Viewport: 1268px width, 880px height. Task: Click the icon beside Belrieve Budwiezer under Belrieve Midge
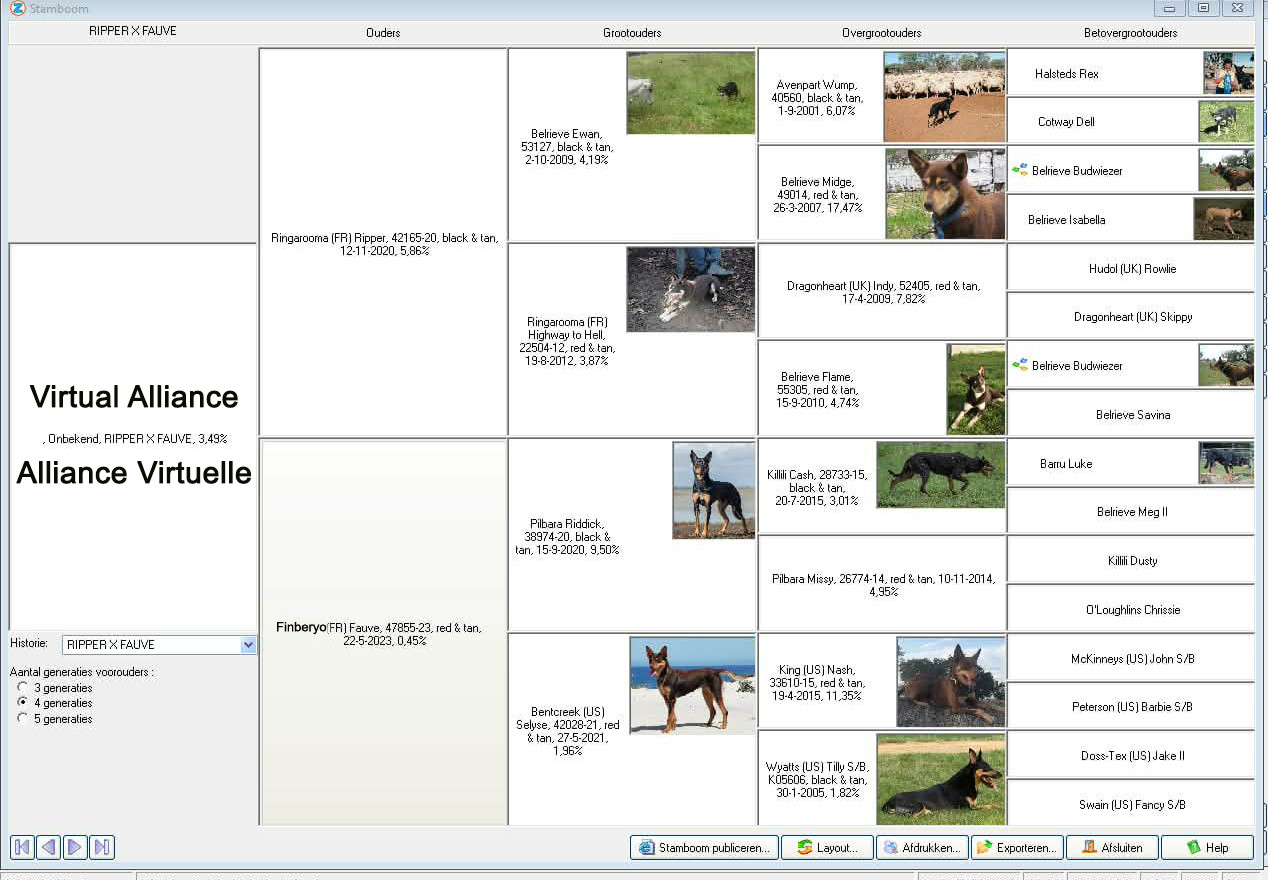tap(1019, 171)
